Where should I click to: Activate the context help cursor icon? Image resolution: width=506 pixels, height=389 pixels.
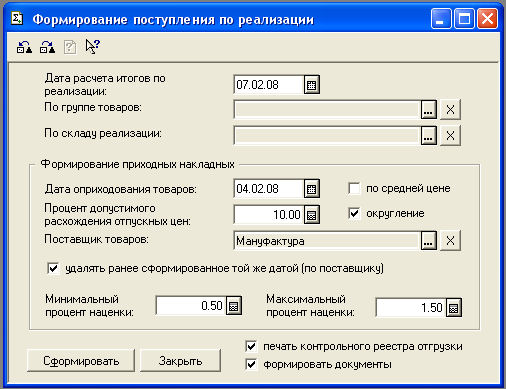[x=92, y=47]
